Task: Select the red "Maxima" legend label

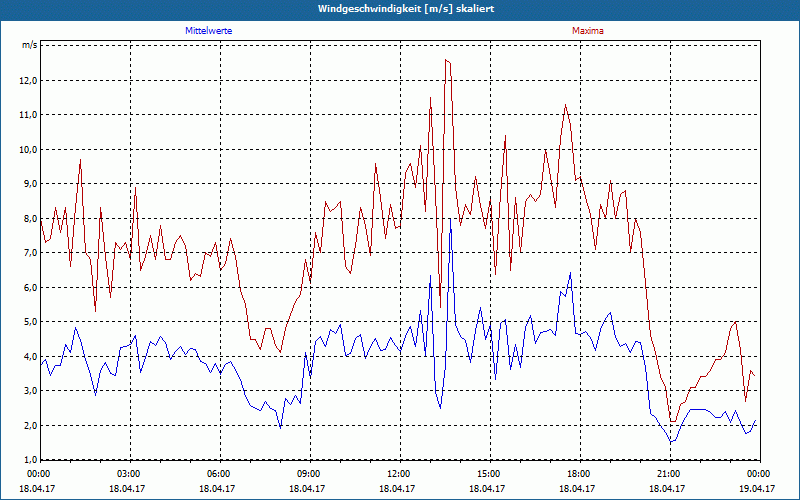Action: (588, 31)
